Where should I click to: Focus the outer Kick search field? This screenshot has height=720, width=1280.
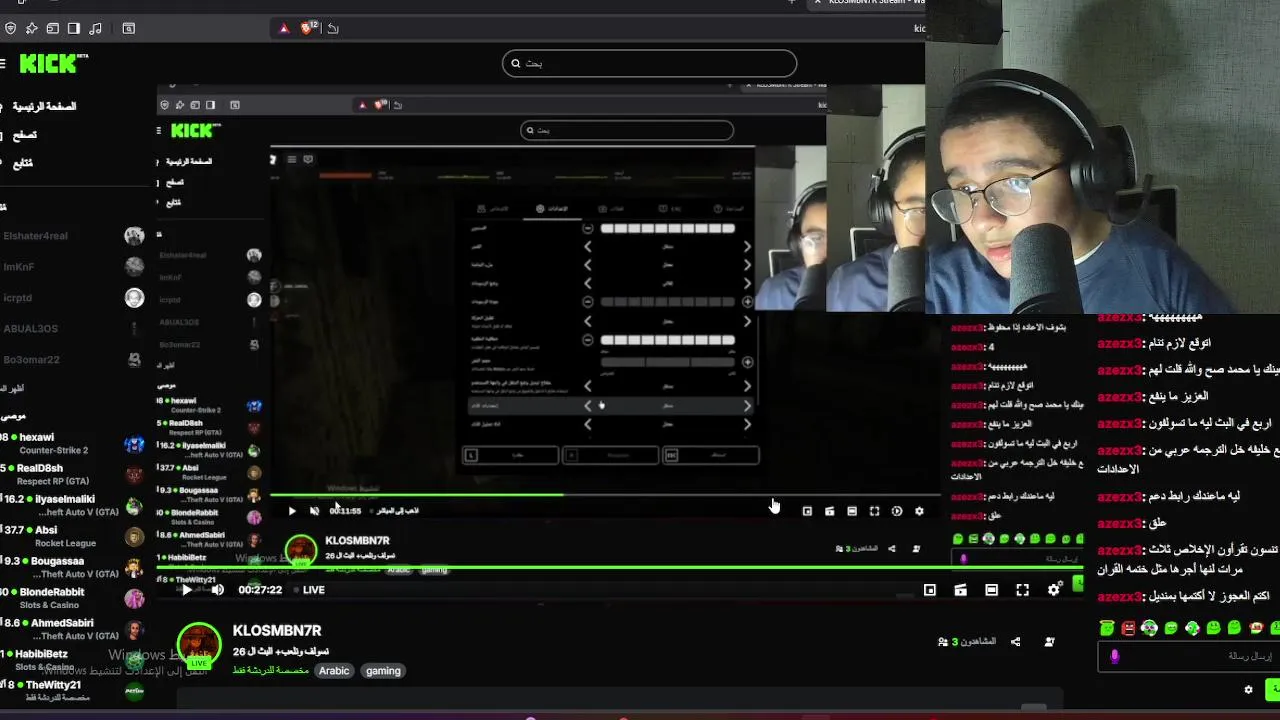(649, 63)
